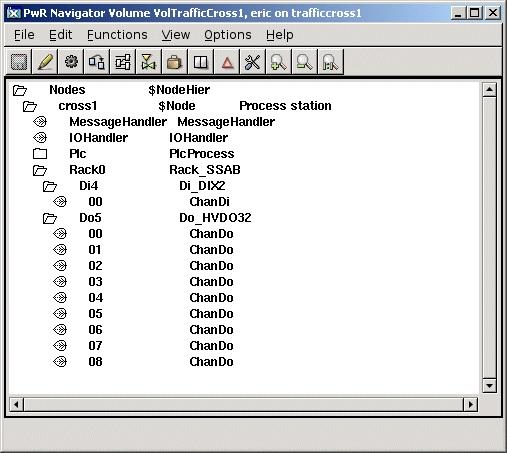This screenshot has width=507, height=453.
Task: Click the pencil edit mode toolbar icon
Action: tap(45, 62)
